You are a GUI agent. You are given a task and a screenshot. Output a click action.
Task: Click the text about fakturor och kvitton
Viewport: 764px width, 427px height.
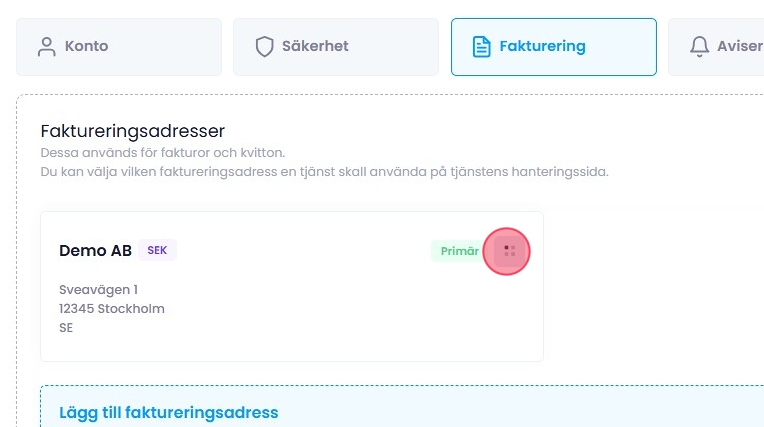click(162, 153)
